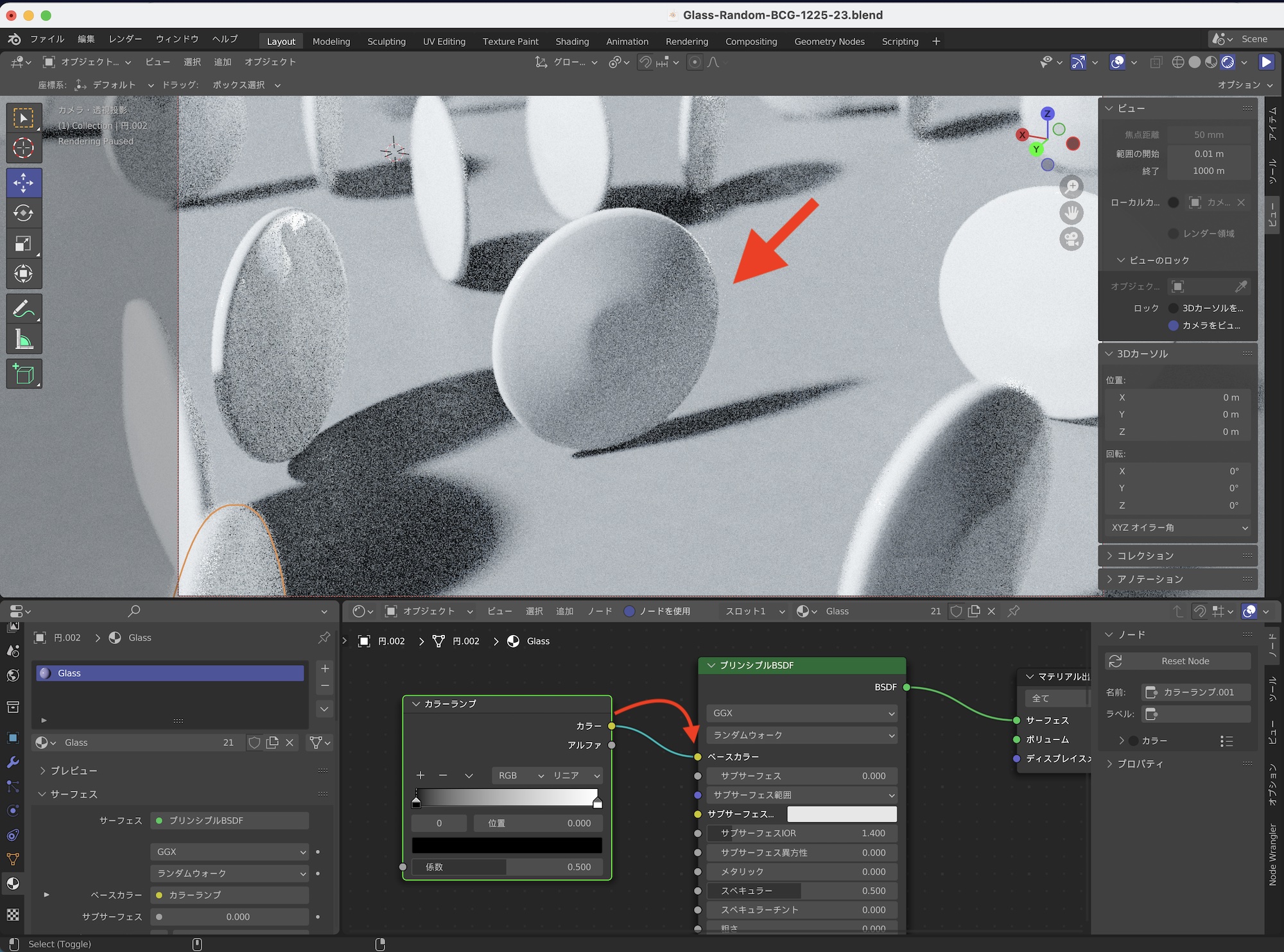Select the Move tool in left toolbar
The width and height of the screenshot is (1284, 952).
(24, 183)
